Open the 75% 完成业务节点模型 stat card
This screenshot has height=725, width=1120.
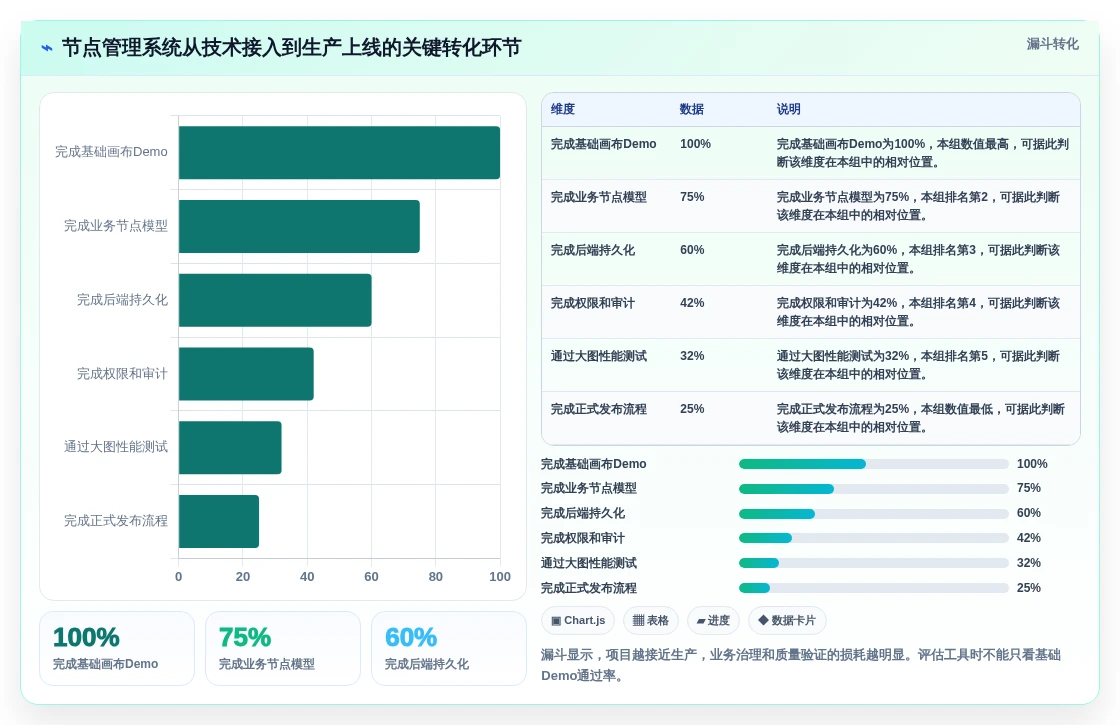point(283,649)
